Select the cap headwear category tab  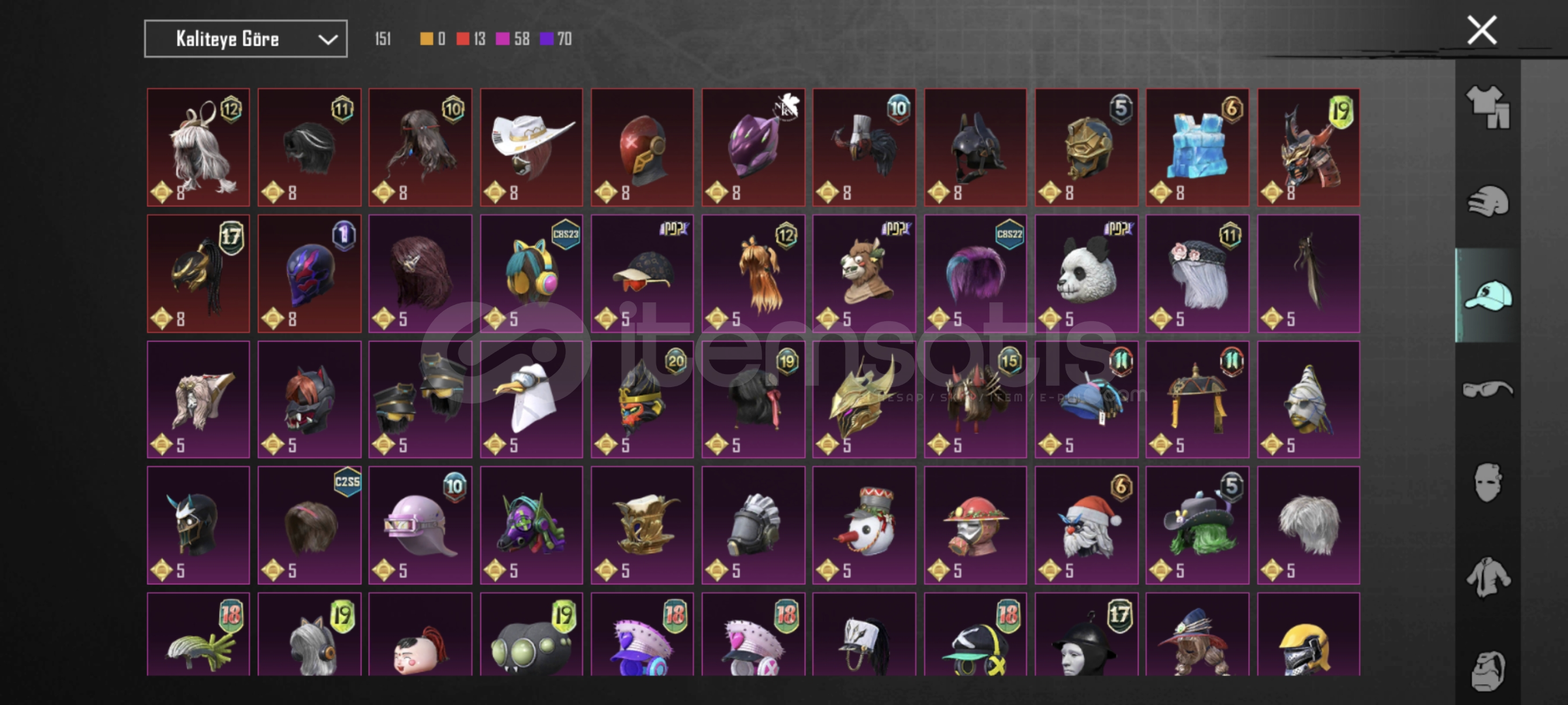pyautogui.click(x=1488, y=295)
